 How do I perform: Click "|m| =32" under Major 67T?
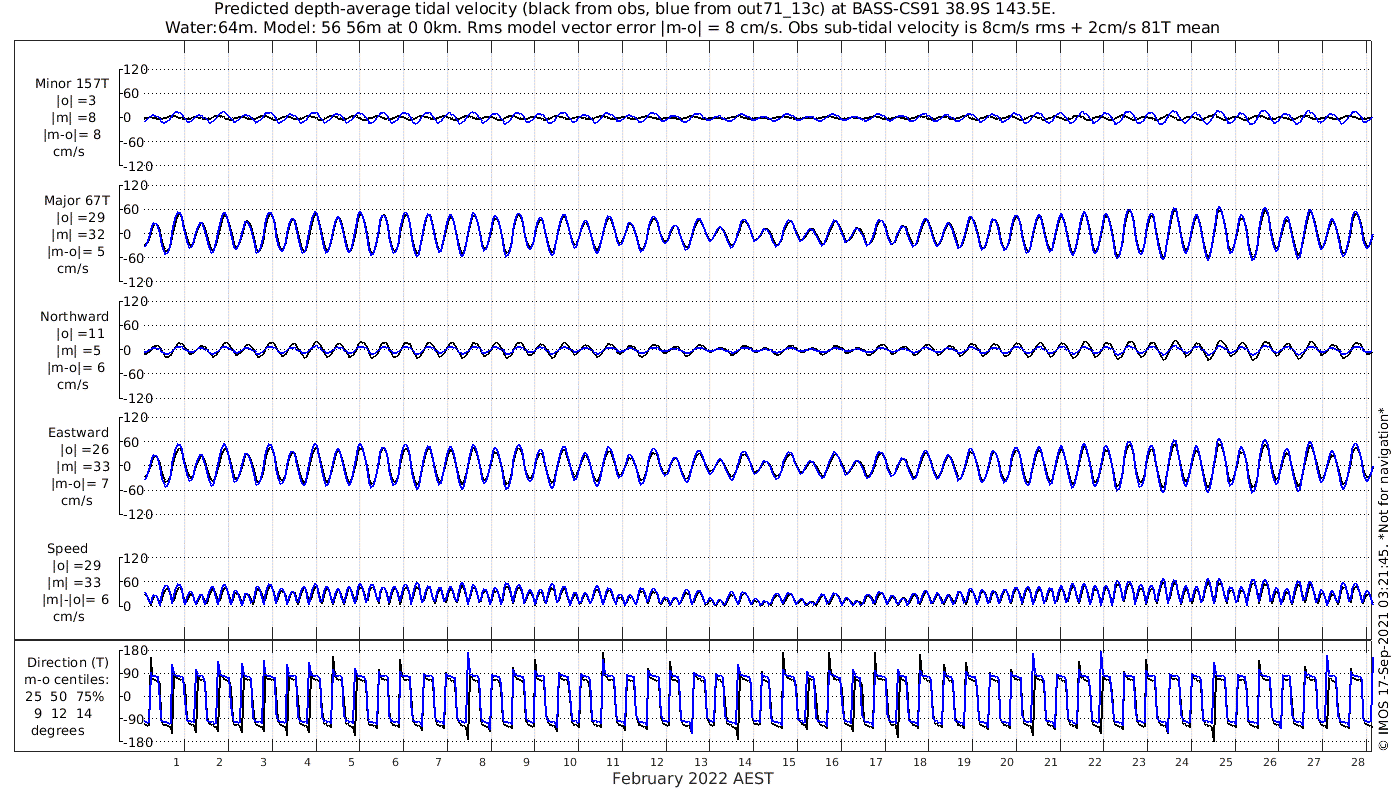[x=78, y=234]
